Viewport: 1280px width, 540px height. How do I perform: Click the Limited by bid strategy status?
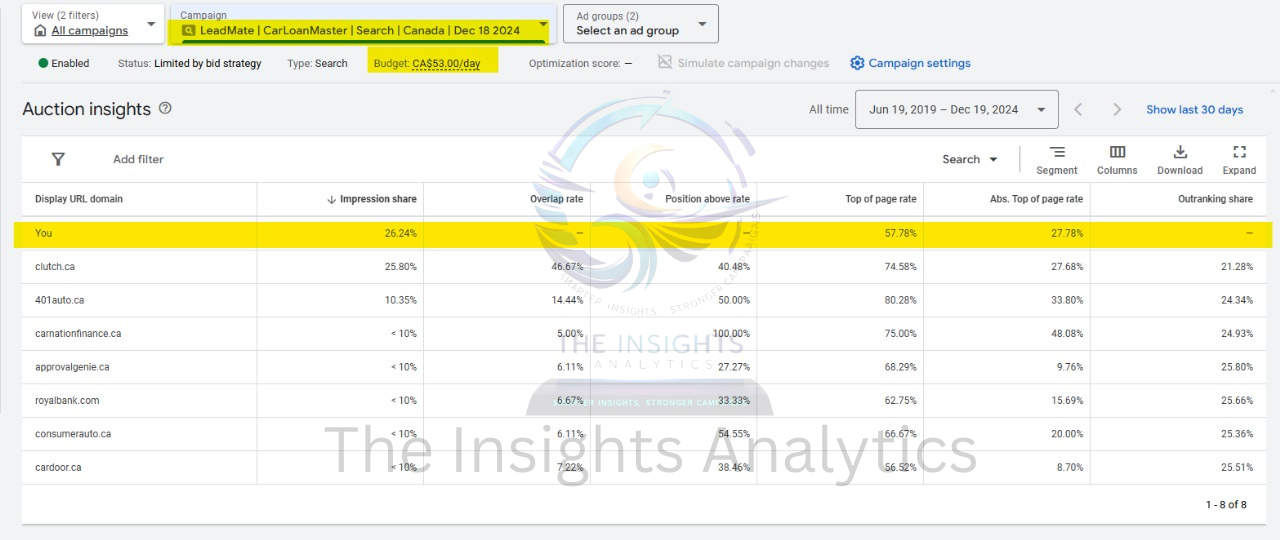coord(208,63)
